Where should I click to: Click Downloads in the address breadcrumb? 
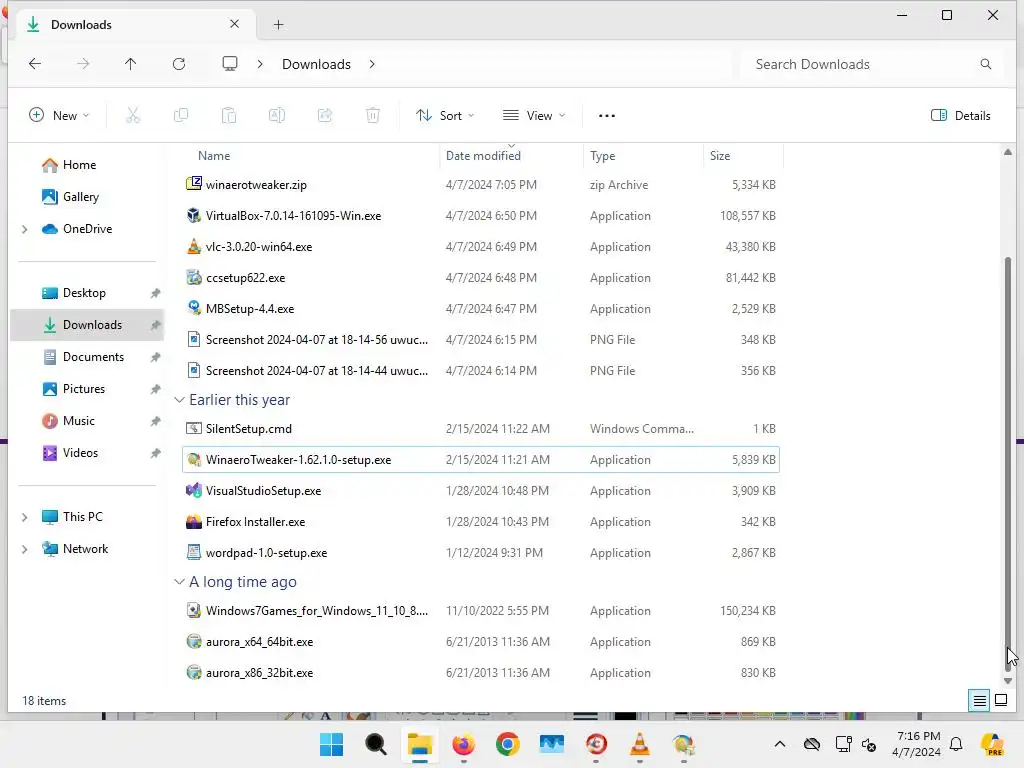(316, 64)
